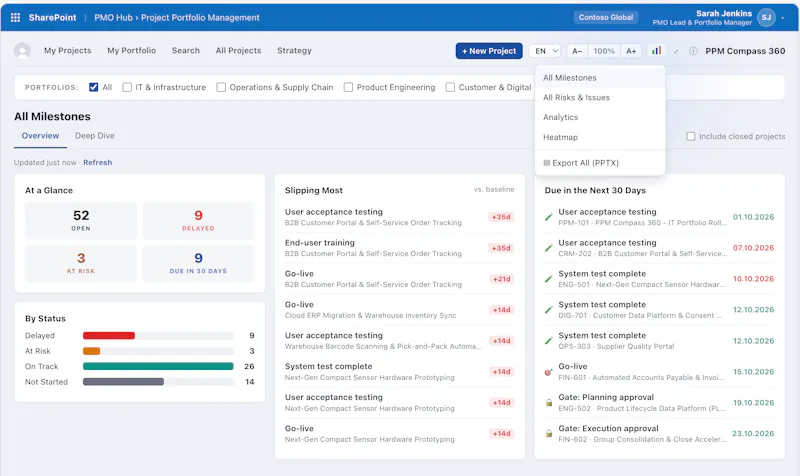Click the grey user profile avatar

[22, 51]
